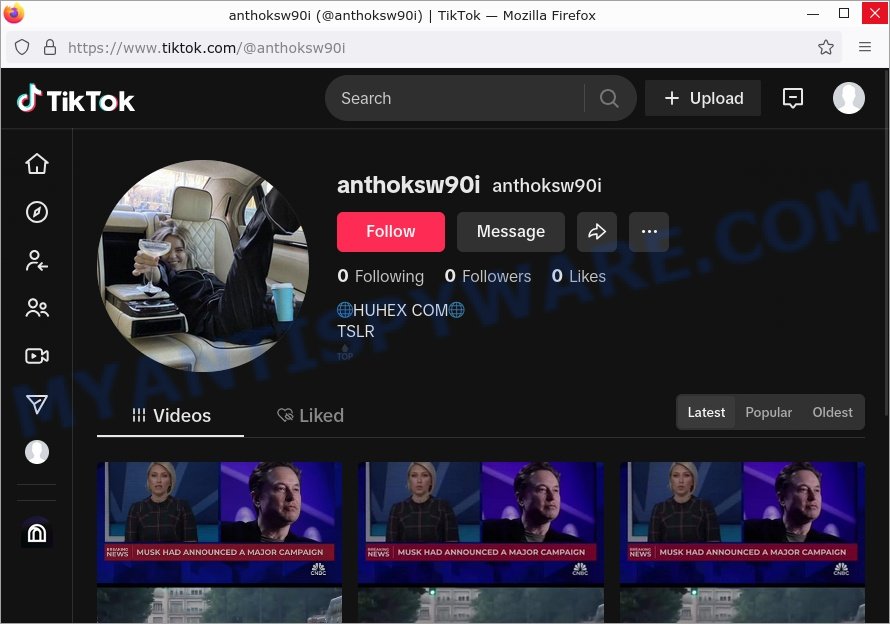Open the LIVE camera icon in sidebar
890x624 pixels.
click(x=37, y=356)
